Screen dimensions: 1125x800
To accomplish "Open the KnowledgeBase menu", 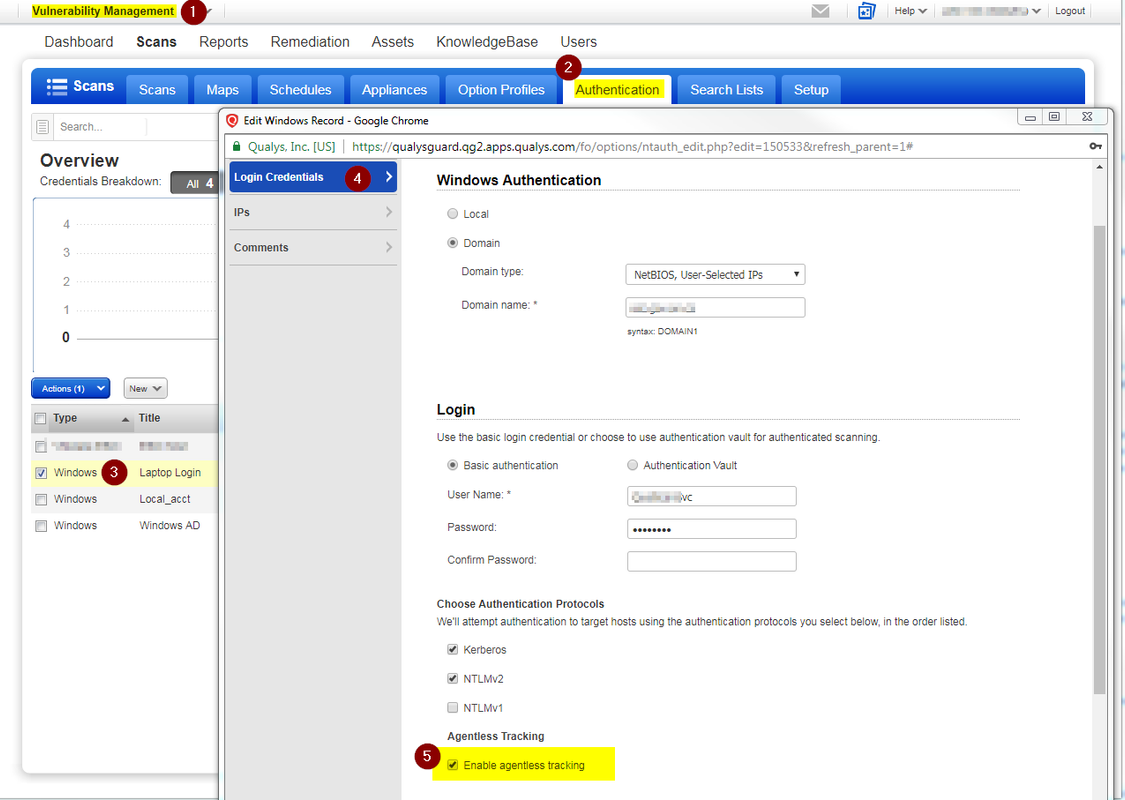I will (x=487, y=42).
